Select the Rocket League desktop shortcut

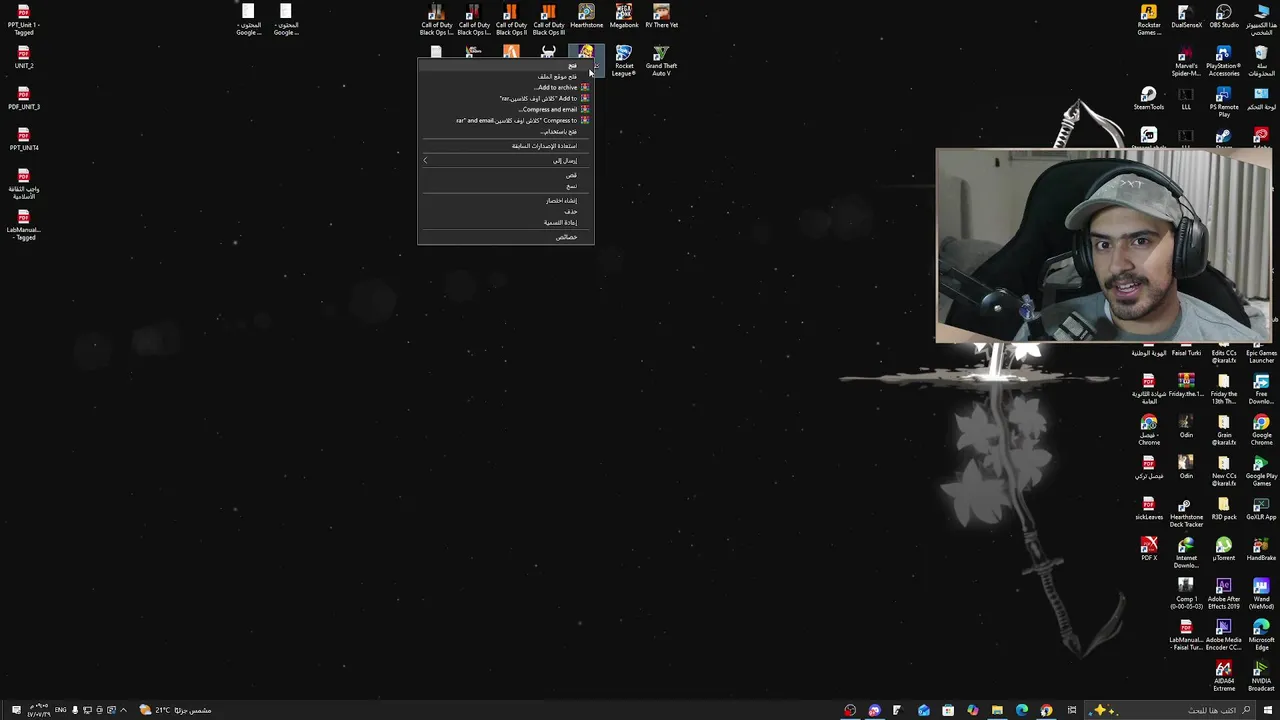(624, 61)
